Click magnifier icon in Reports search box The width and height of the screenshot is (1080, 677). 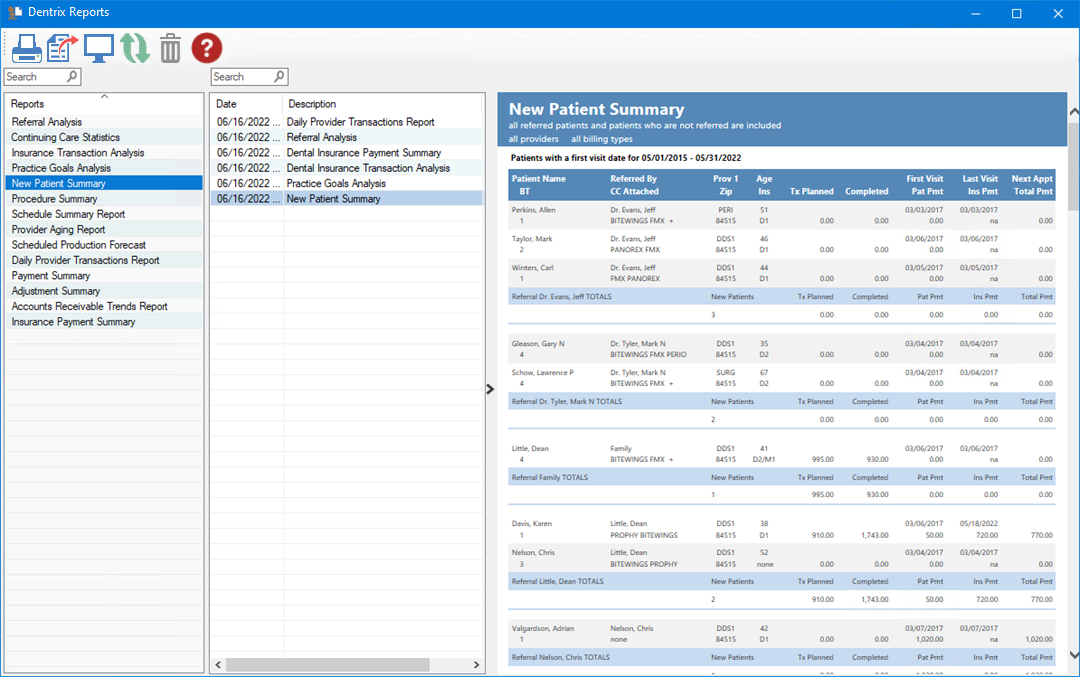[x=72, y=77]
